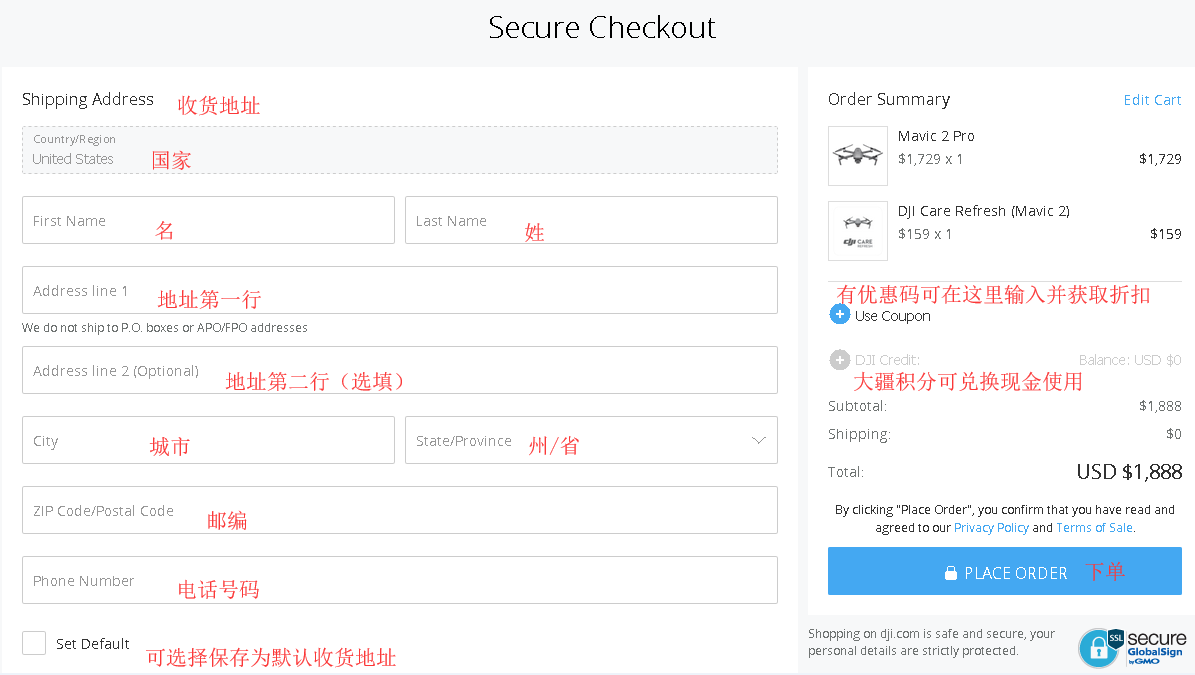Open the Mavic 2 Pro product thumbnail
Screen dimensions: 1195x675
click(x=858, y=156)
